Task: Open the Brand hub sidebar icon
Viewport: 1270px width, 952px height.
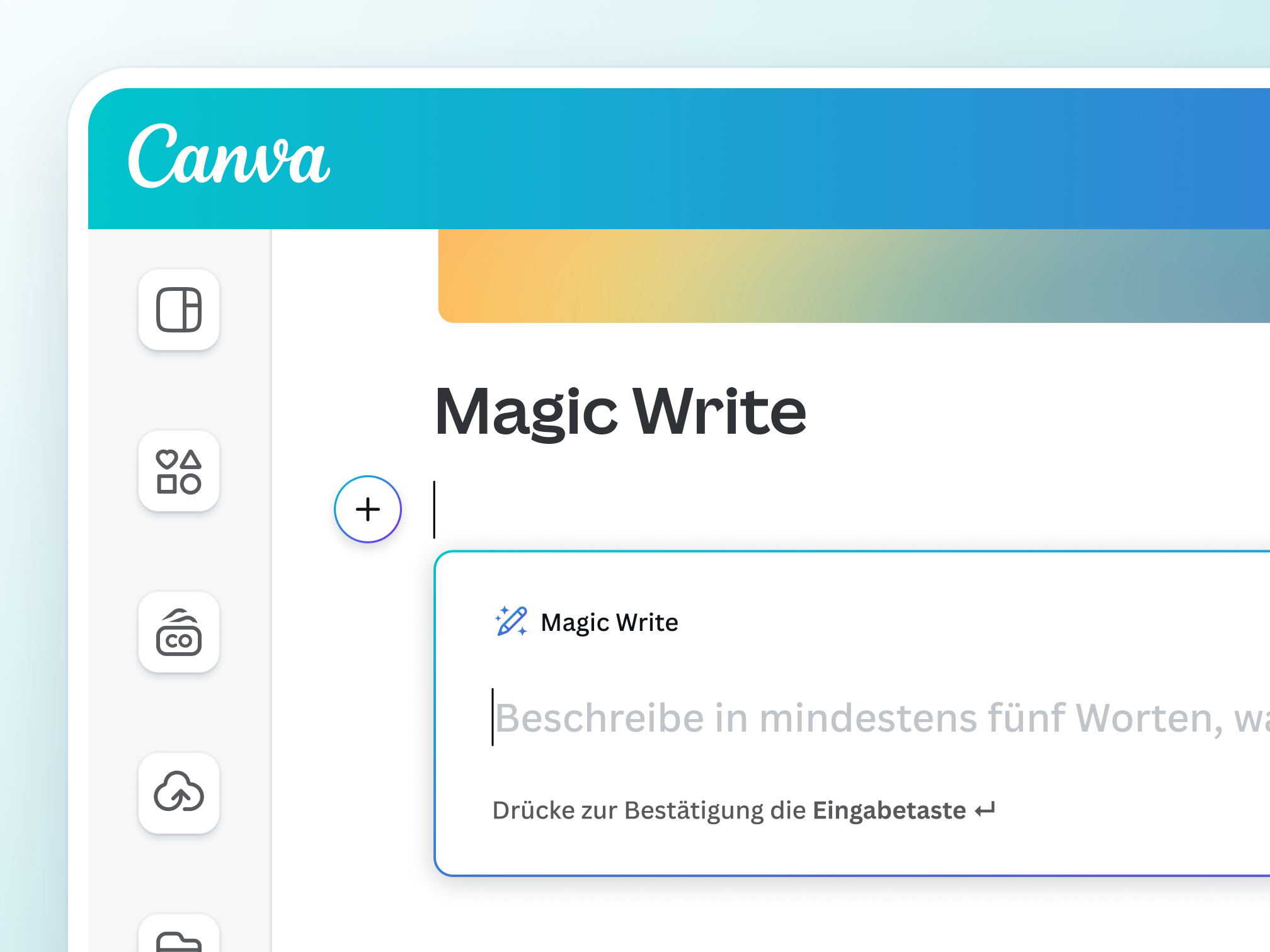Action: 179,632
